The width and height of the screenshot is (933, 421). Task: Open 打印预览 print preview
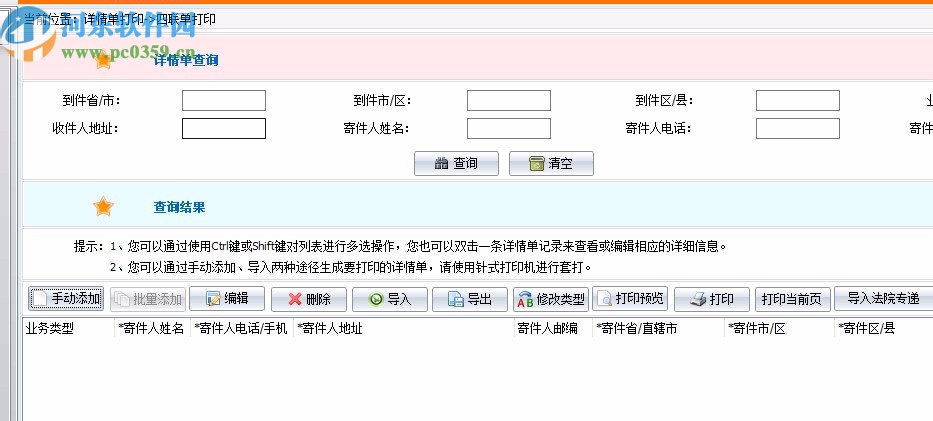tap(630, 299)
